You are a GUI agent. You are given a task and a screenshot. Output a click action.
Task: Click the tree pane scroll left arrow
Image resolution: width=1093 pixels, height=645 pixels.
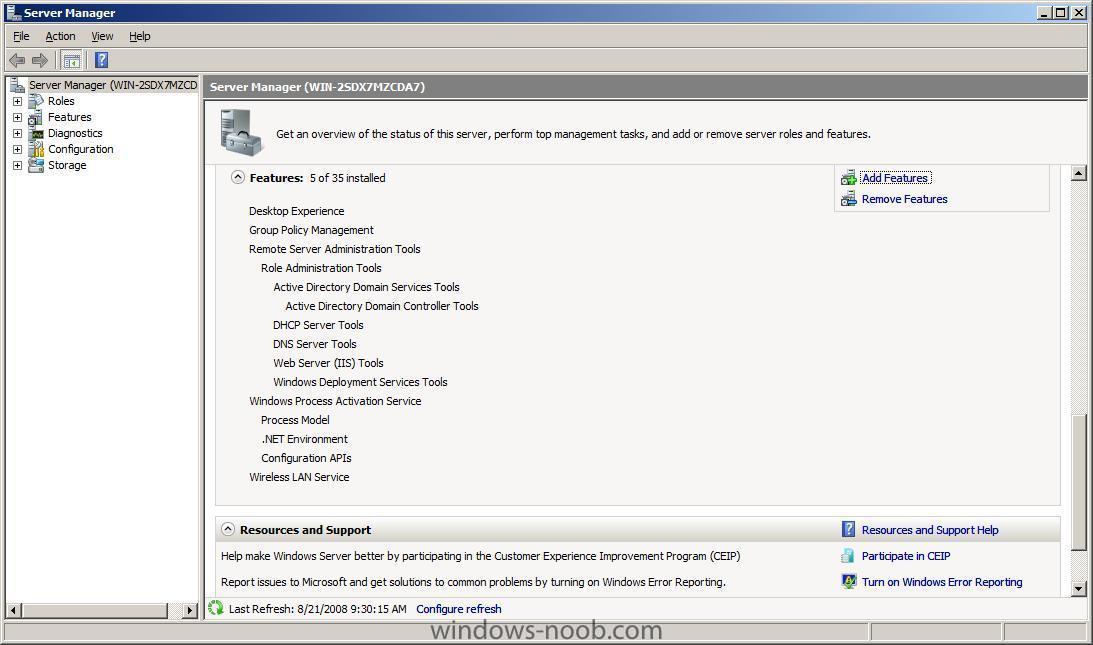[x=13, y=610]
